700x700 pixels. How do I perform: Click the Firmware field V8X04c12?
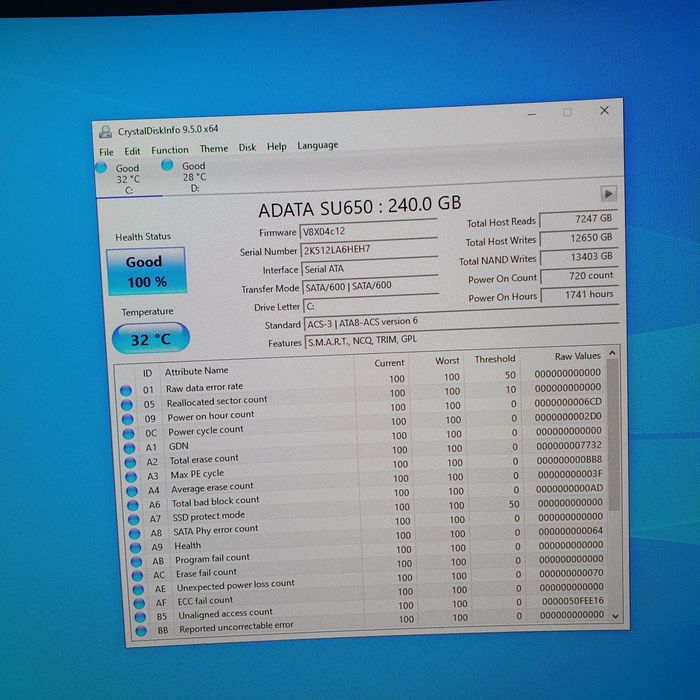368,229
